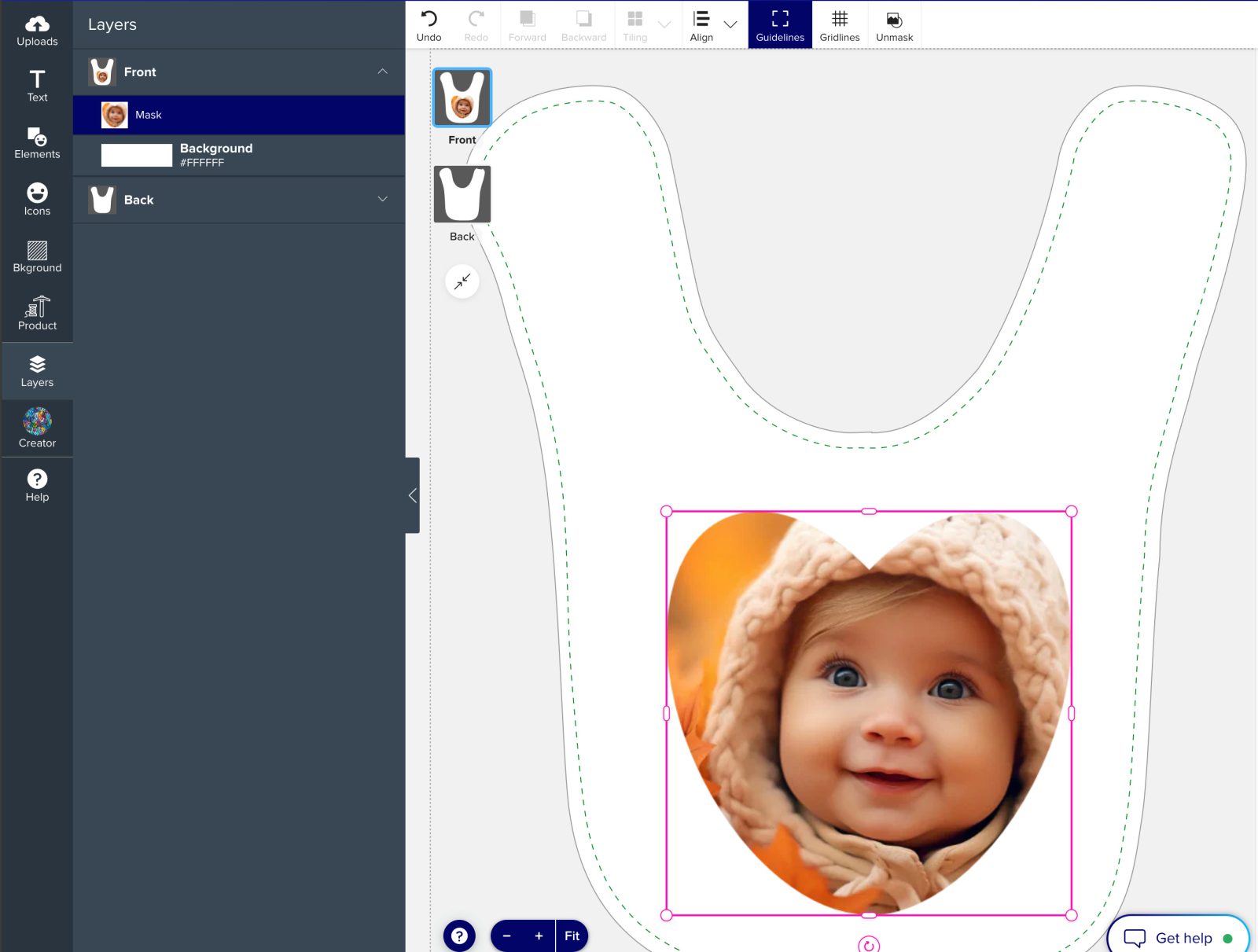Open the Uploads panel
The height and width of the screenshot is (952, 1258).
(x=37, y=30)
